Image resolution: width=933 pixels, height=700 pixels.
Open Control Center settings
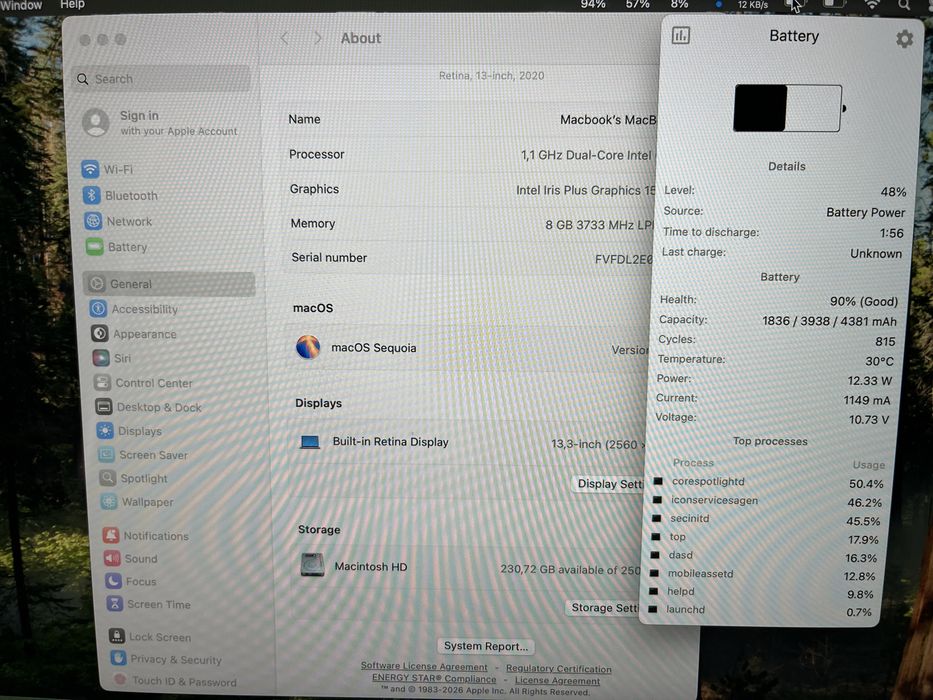coord(143,383)
